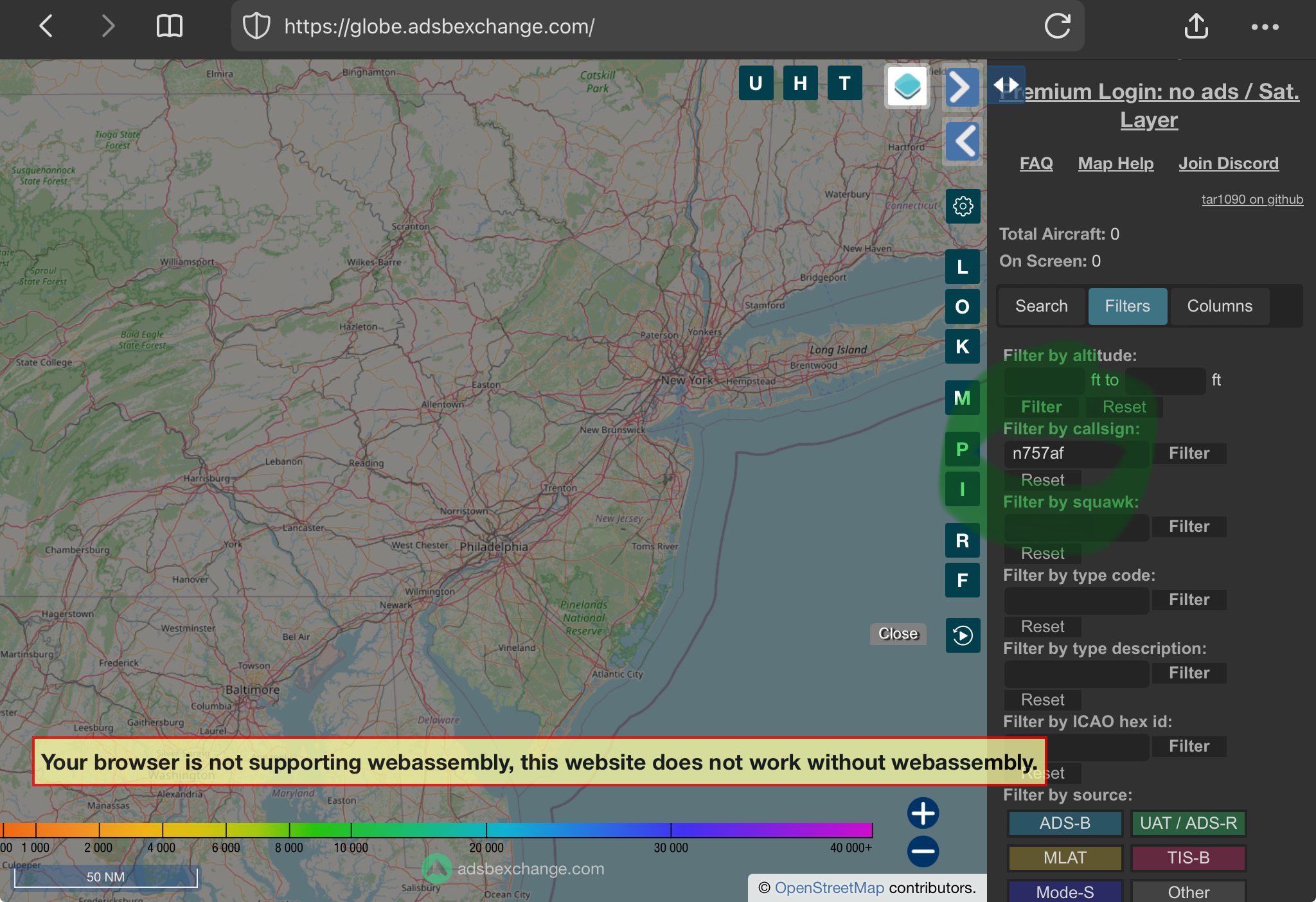Viewport: 1316px width, 902px height.
Task: Toggle the Other source filter
Action: (x=1189, y=892)
